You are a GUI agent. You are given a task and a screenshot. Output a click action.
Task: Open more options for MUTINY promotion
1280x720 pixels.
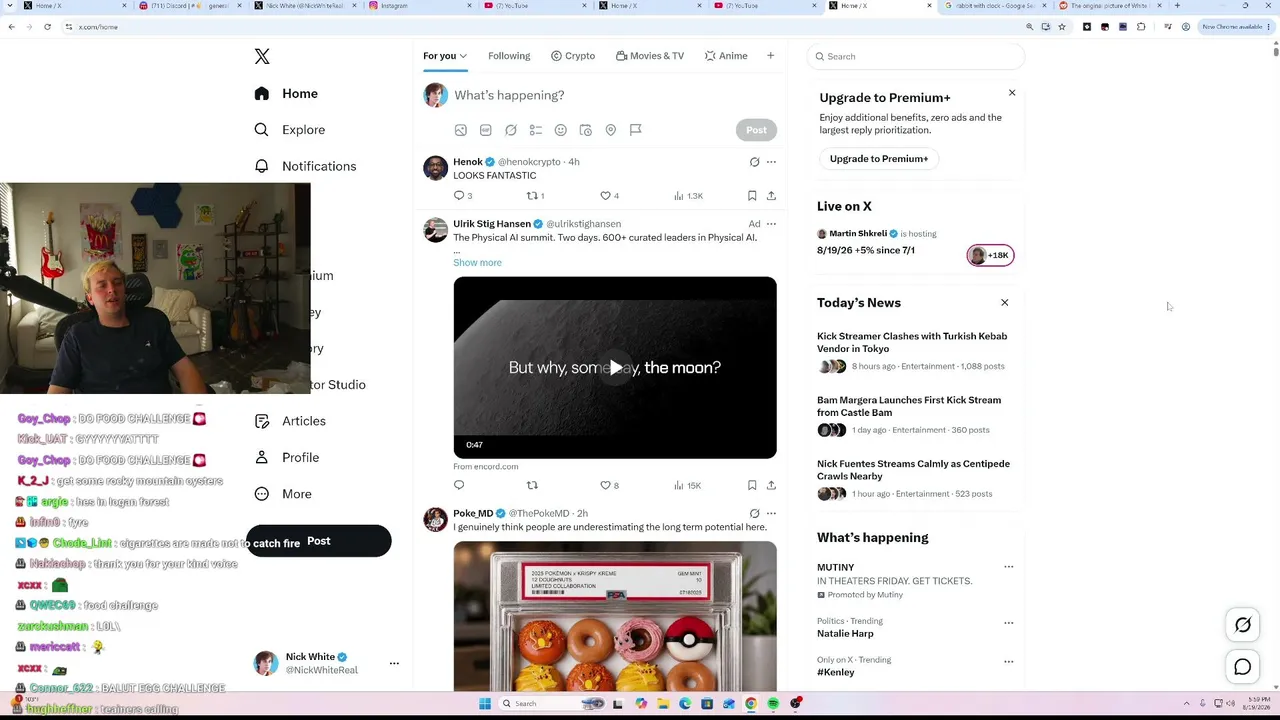1008,567
